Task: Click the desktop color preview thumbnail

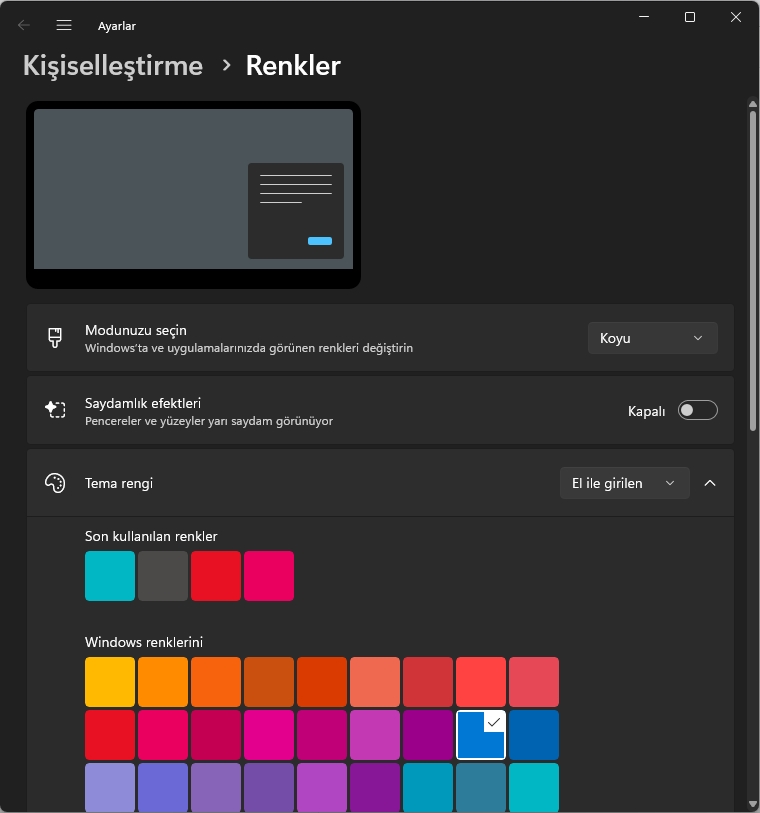Action: [x=193, y=195]
